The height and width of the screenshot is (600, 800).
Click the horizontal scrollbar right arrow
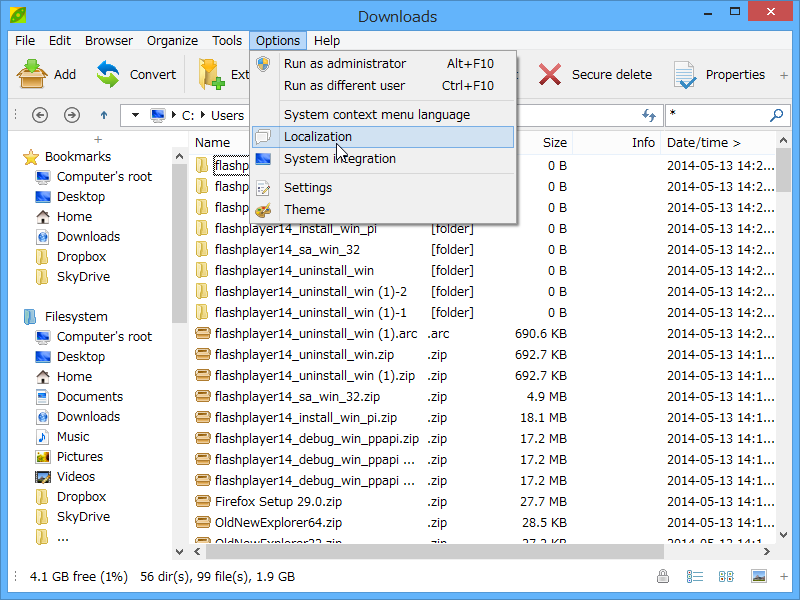(x=766, y=551)
